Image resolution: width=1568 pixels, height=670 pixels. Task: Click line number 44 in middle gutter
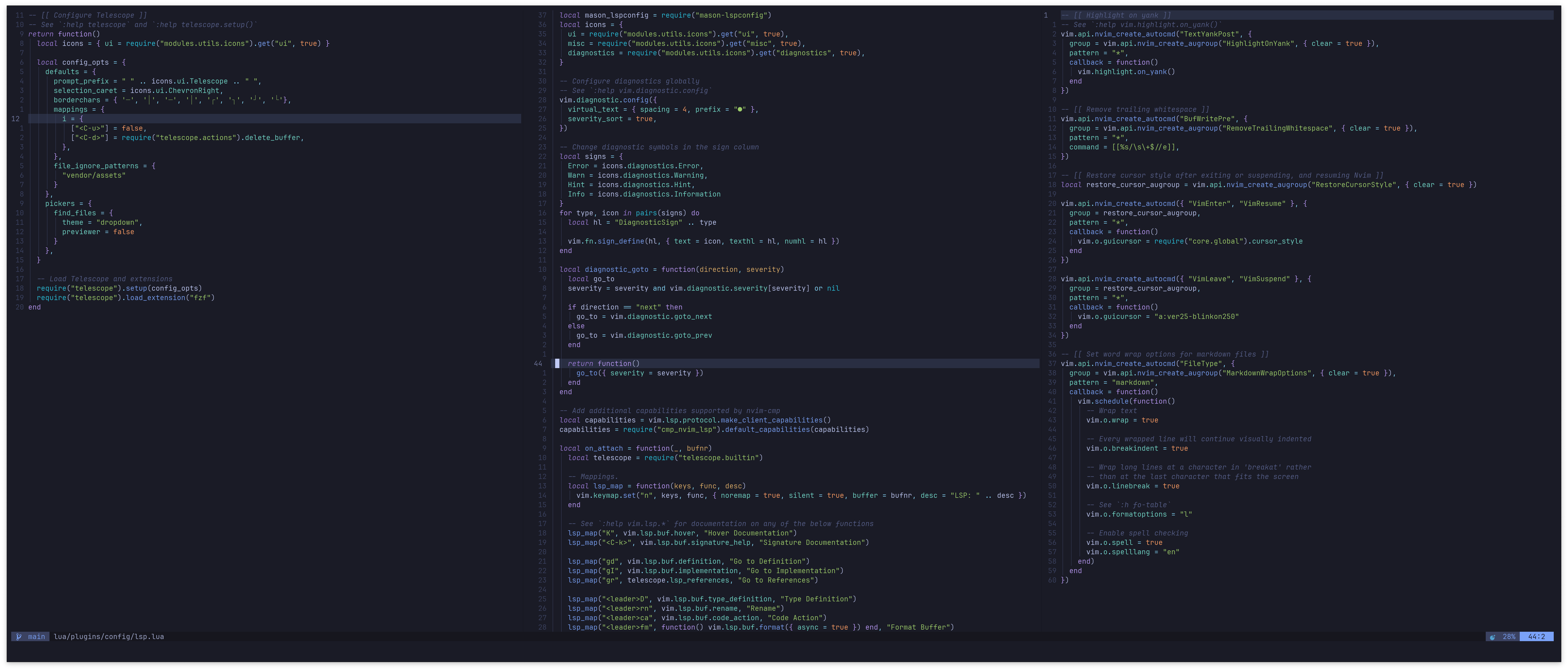click(538, 364)
